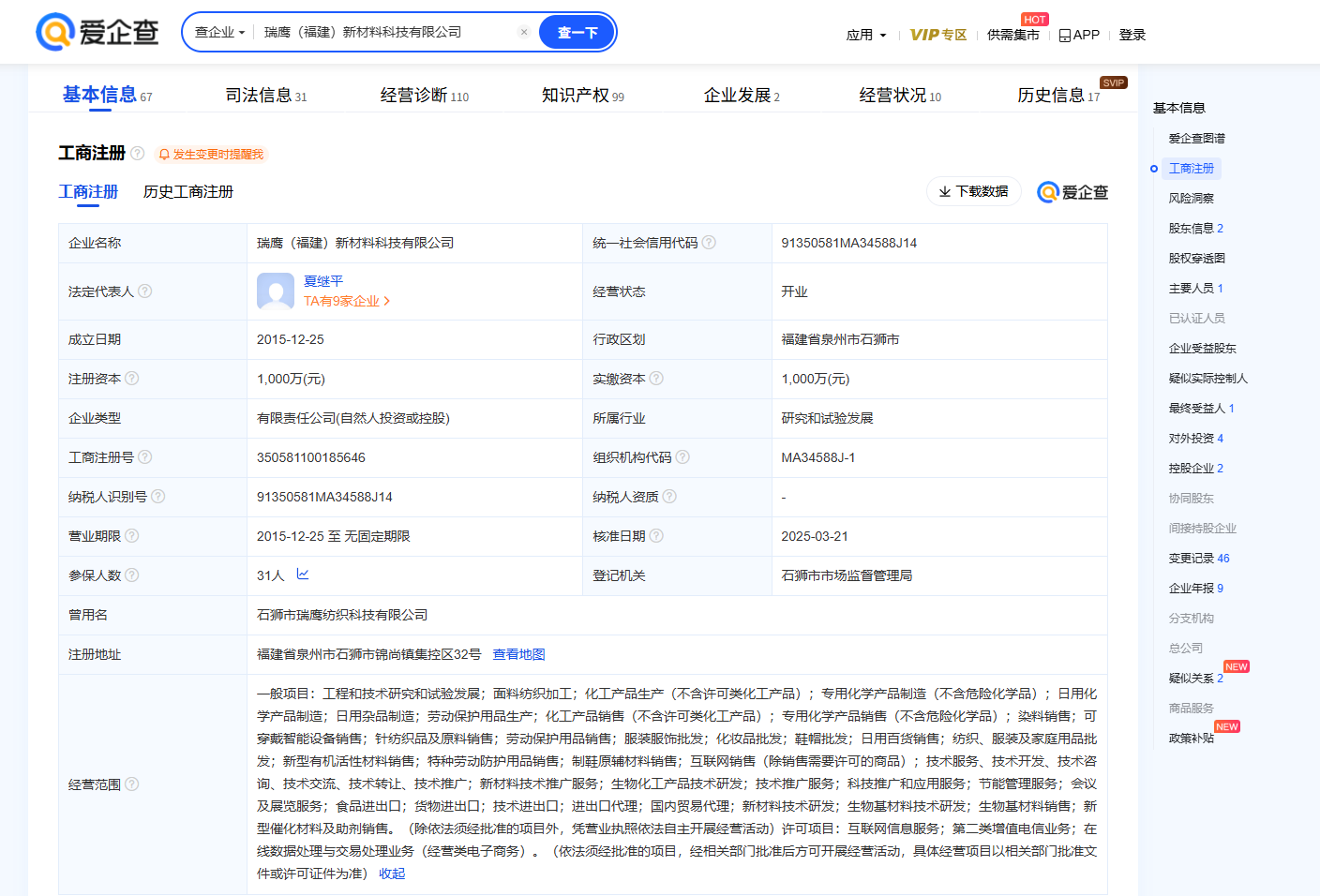Open the 历史工商注册 sub-tab
The width and height of the screenshot is (1320, 896).
tap(188, 192)
